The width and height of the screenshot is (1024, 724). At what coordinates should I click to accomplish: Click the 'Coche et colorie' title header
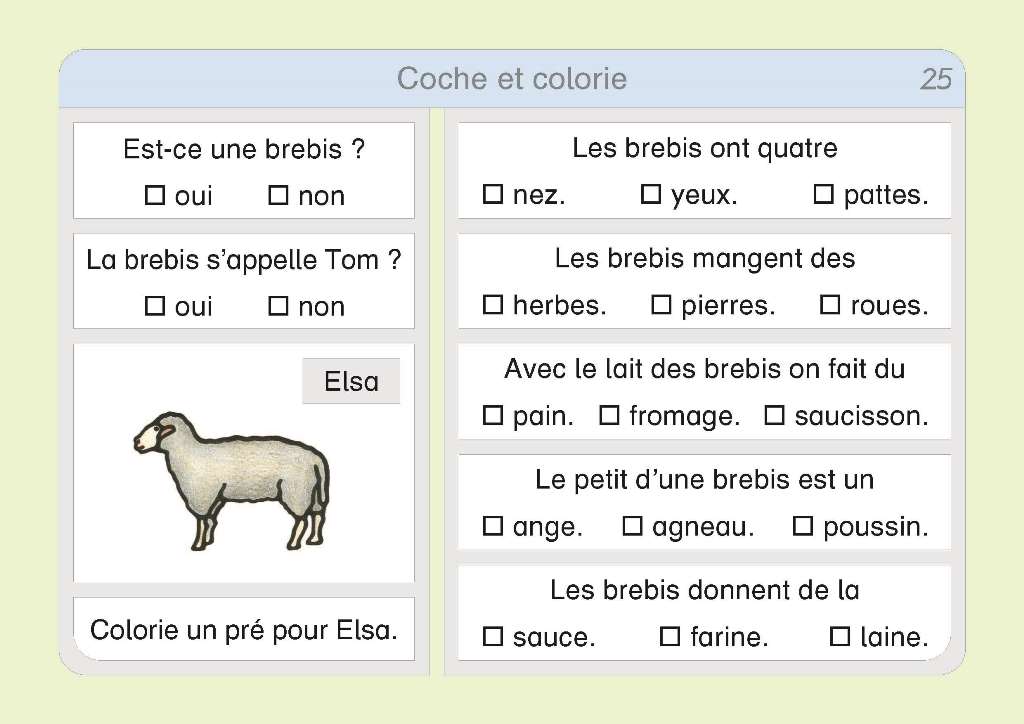[512, 79]
